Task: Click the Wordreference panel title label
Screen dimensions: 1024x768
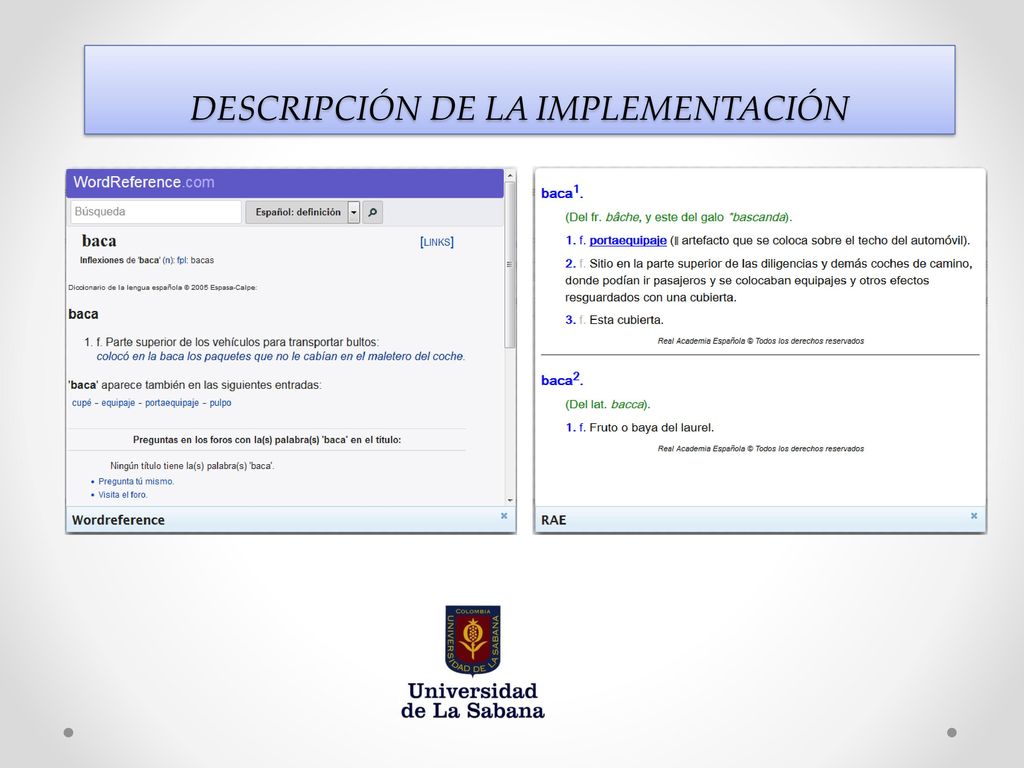Action: point(118,520)
